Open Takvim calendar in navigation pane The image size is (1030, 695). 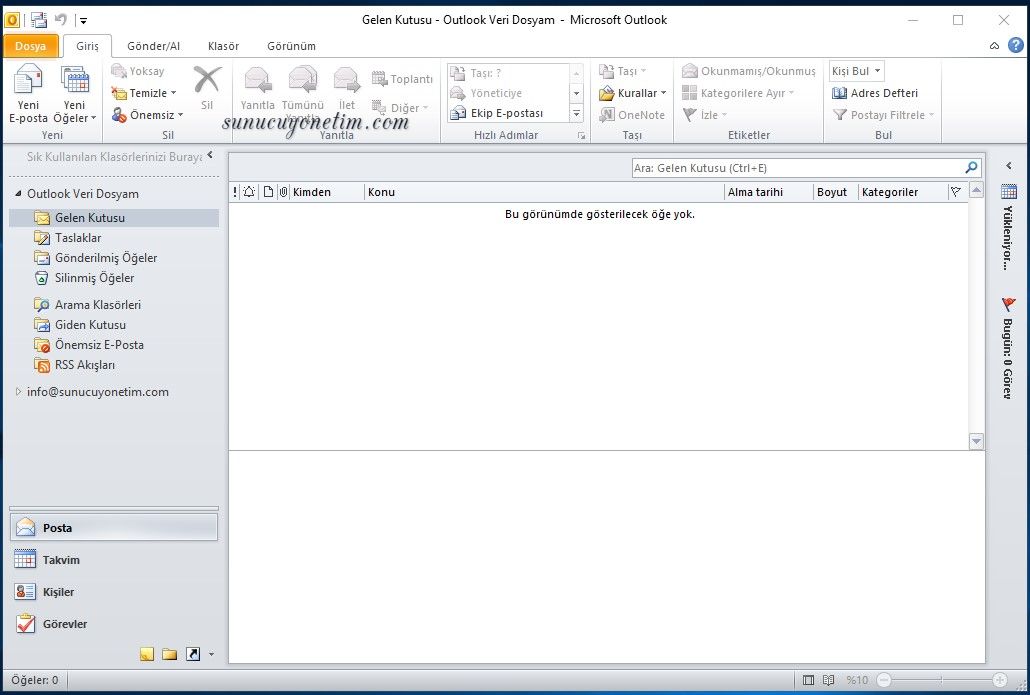point(60,560)
